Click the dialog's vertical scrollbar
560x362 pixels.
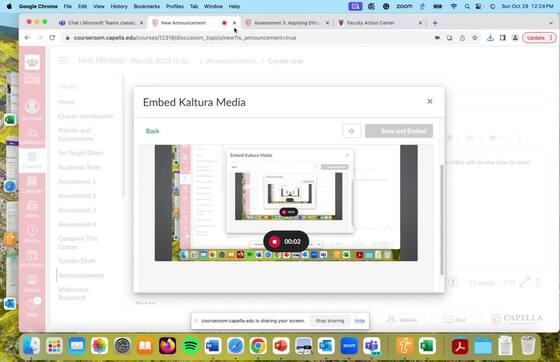[x=442, y=220]
